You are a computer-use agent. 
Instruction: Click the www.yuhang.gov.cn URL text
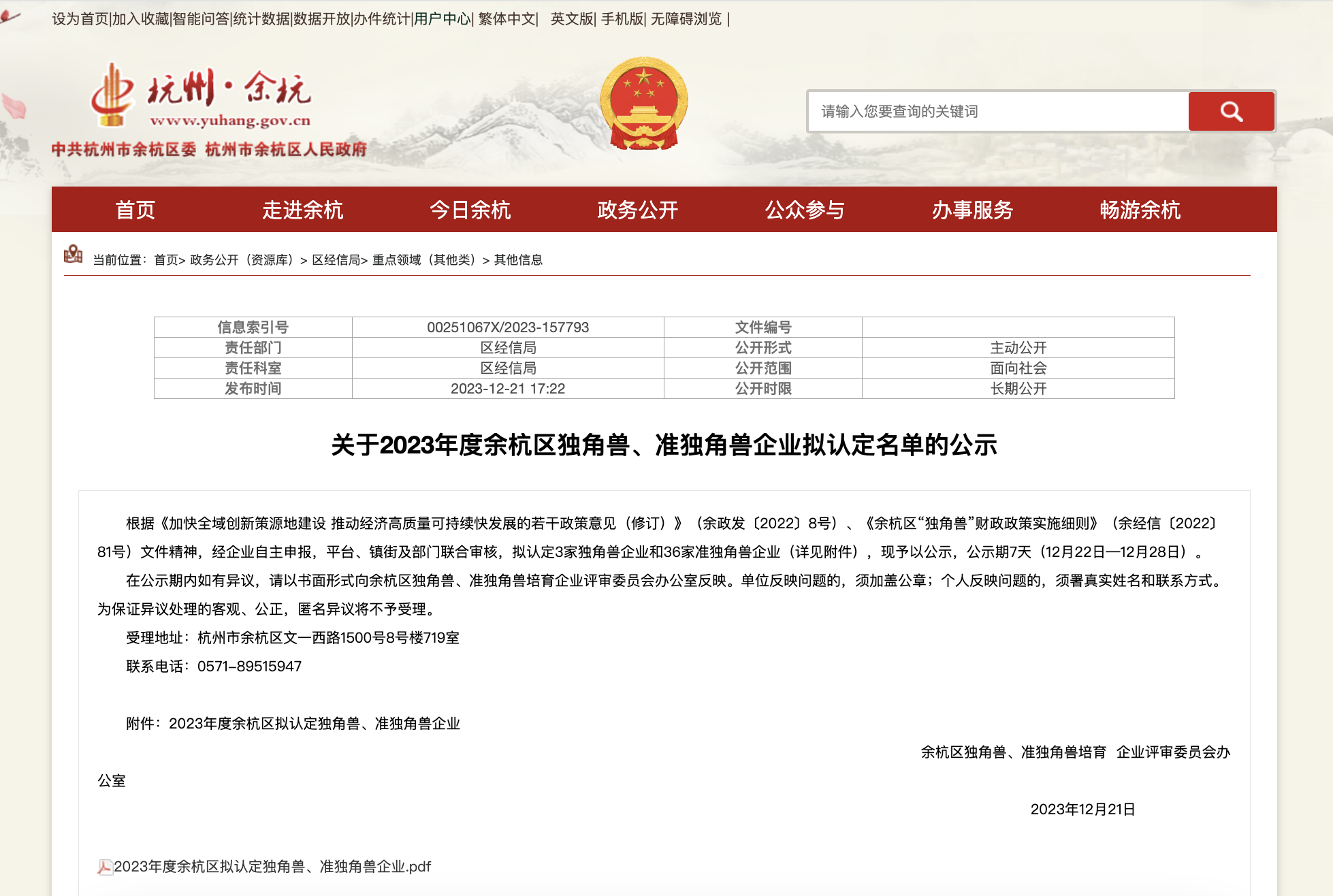[x=231, y=121]
